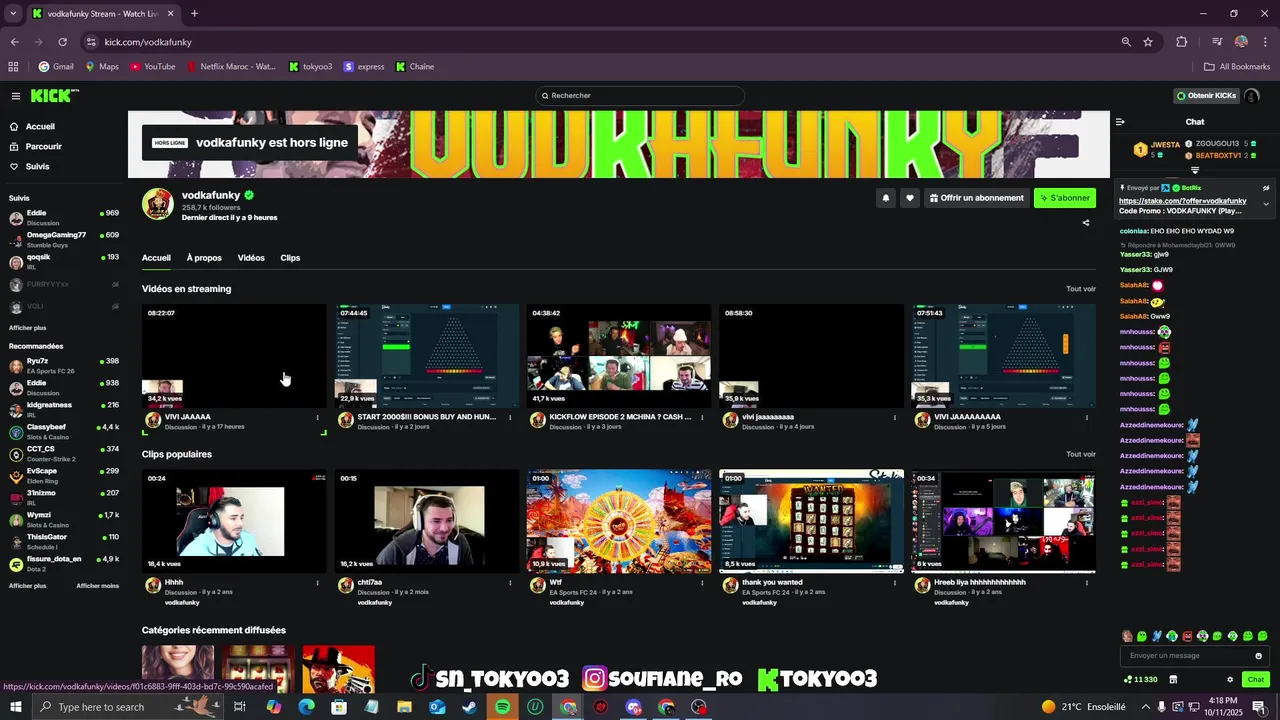Open options menu for START 2000$ video

(x=510, y=418)
